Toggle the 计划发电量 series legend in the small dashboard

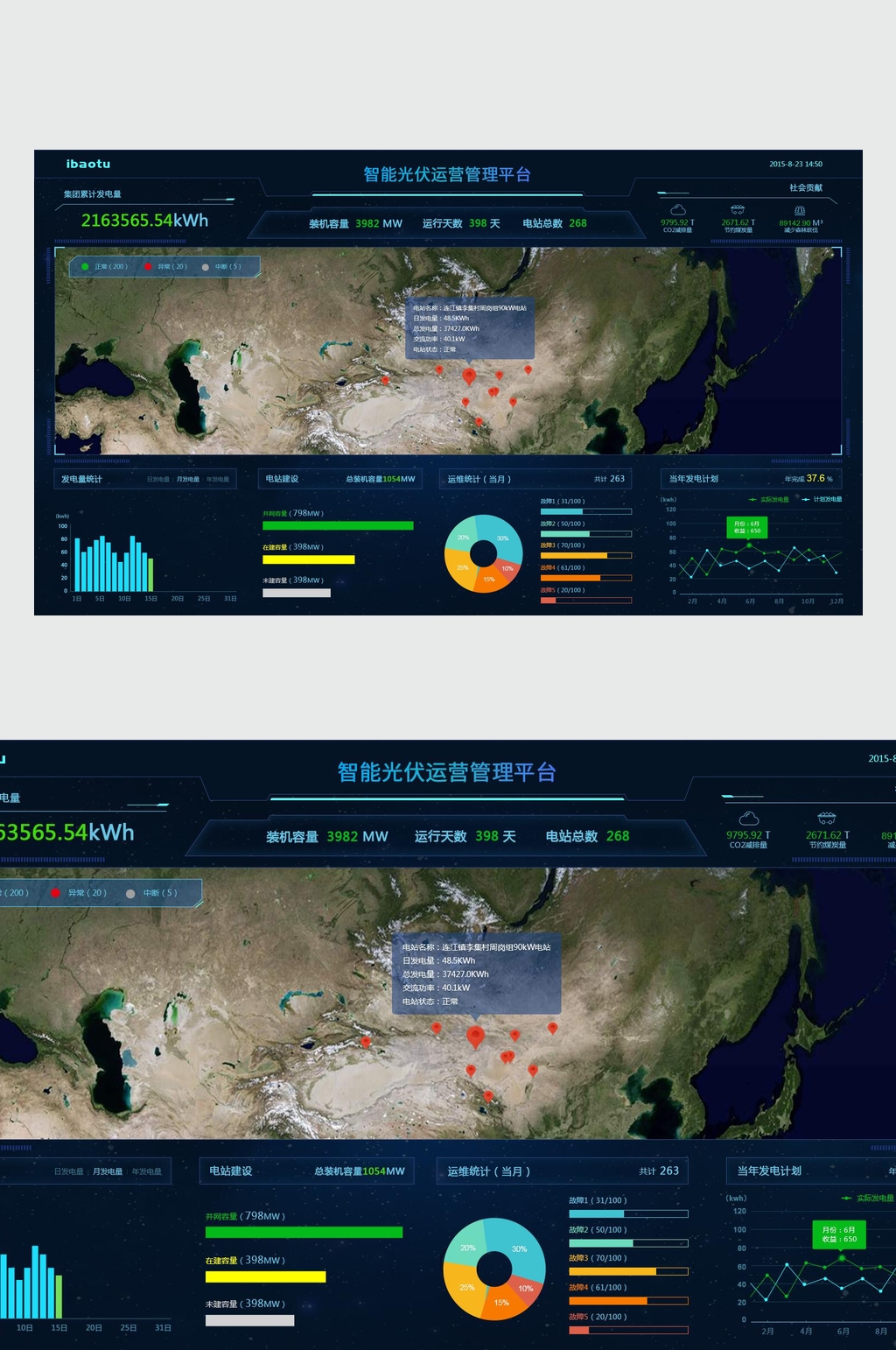822,499
